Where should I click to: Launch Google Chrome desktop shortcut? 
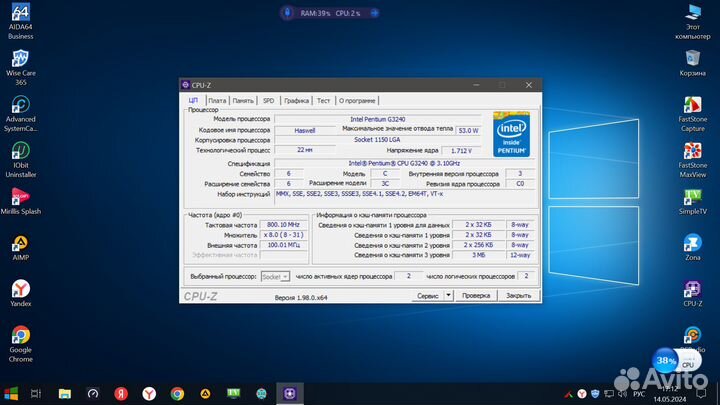click(x=20, y=344)
